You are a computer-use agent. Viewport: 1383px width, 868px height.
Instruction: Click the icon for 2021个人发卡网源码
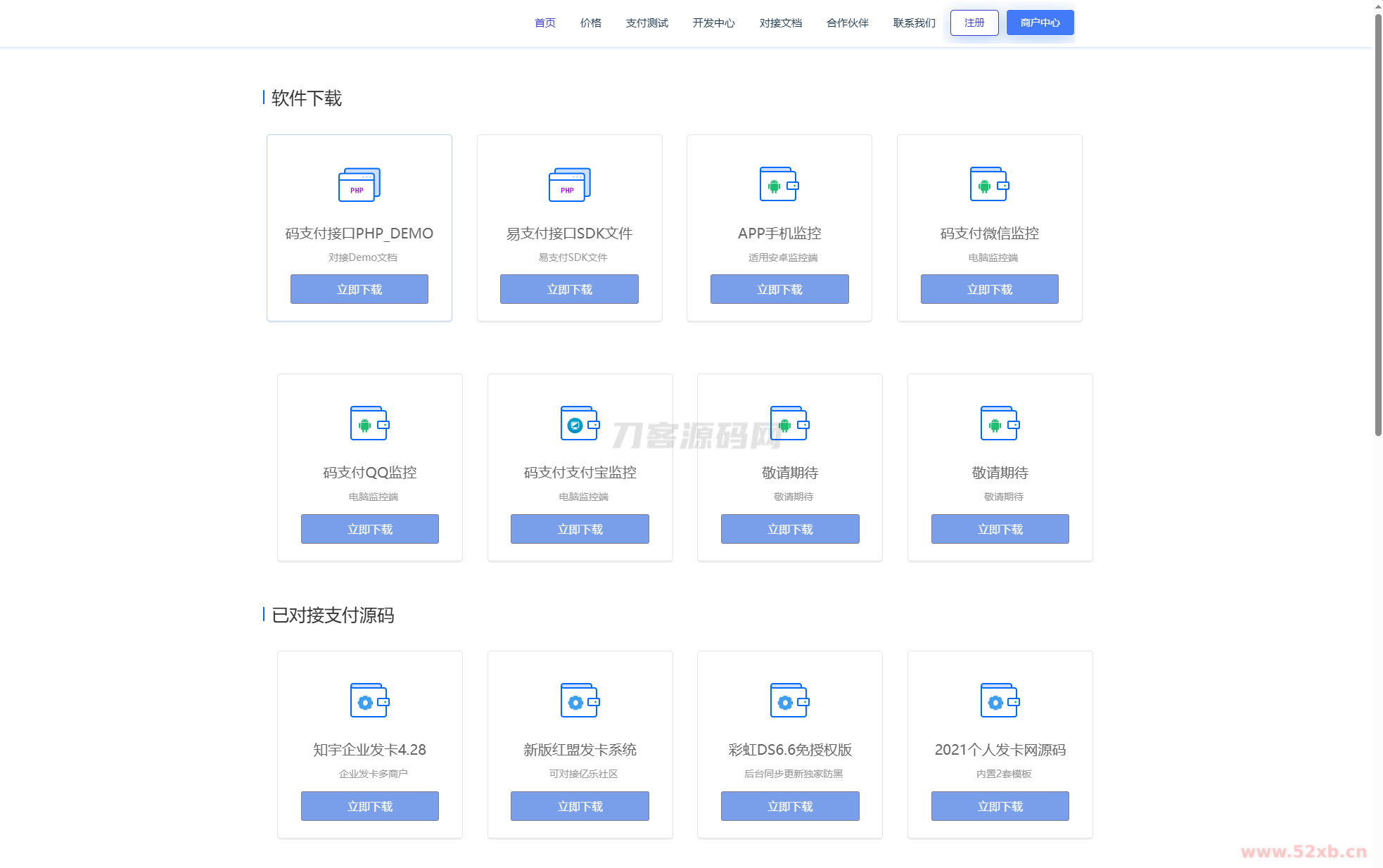tap(1000, 701)
